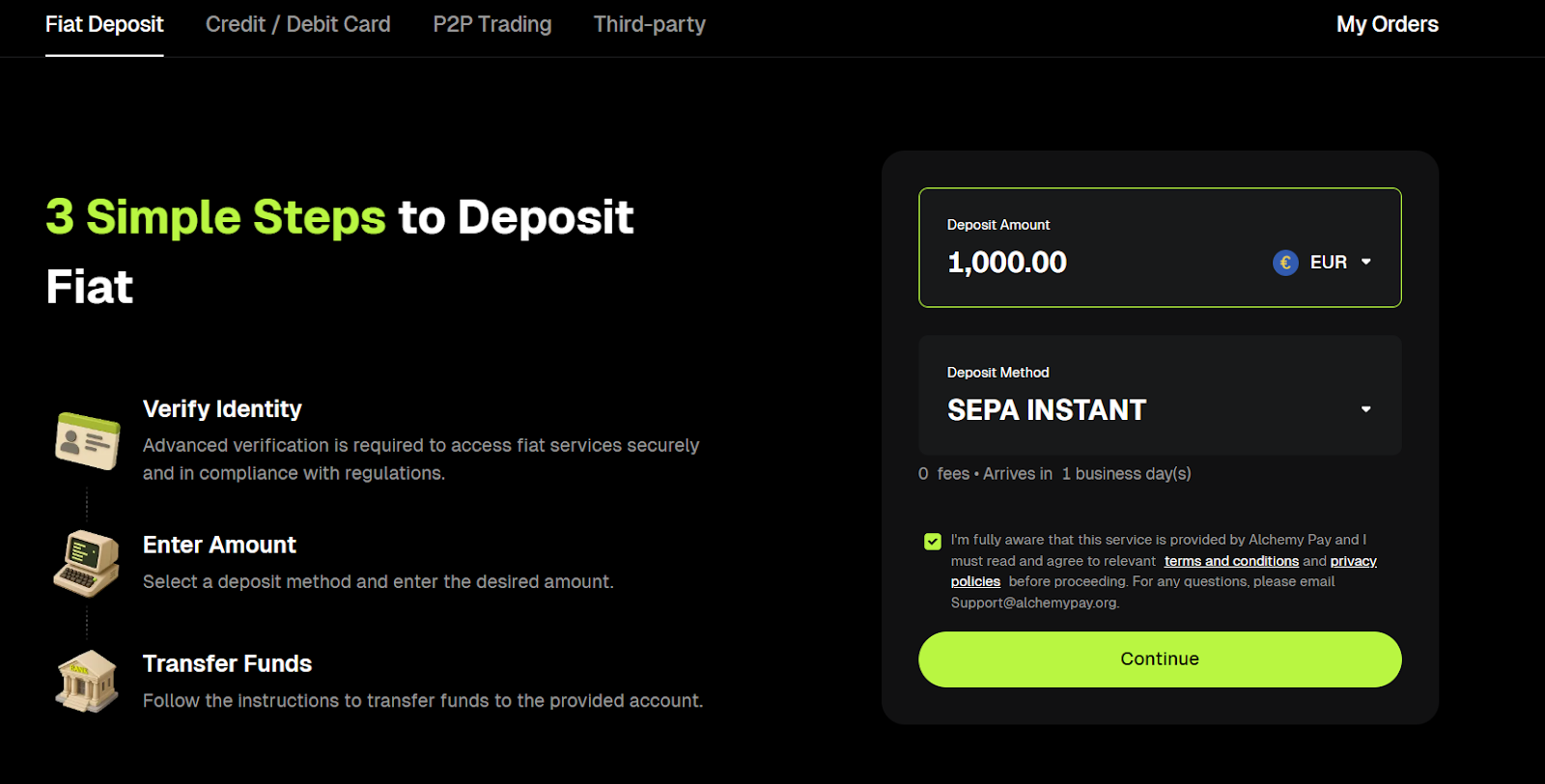Open the terms and conditions link
Viewport: 1545px width, 784px height.
[1231, 560]
